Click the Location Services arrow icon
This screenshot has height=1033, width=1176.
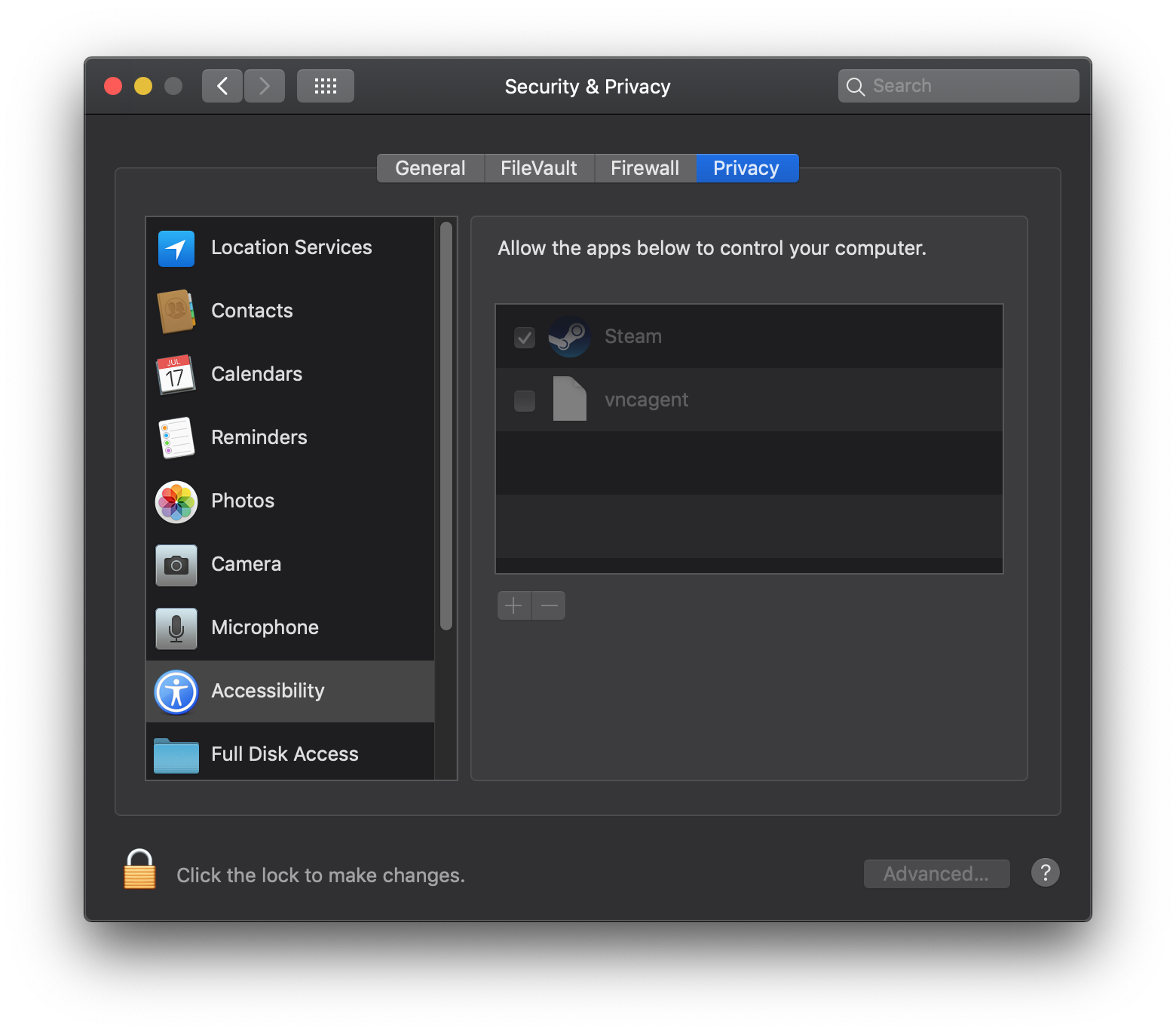[176, 249]
